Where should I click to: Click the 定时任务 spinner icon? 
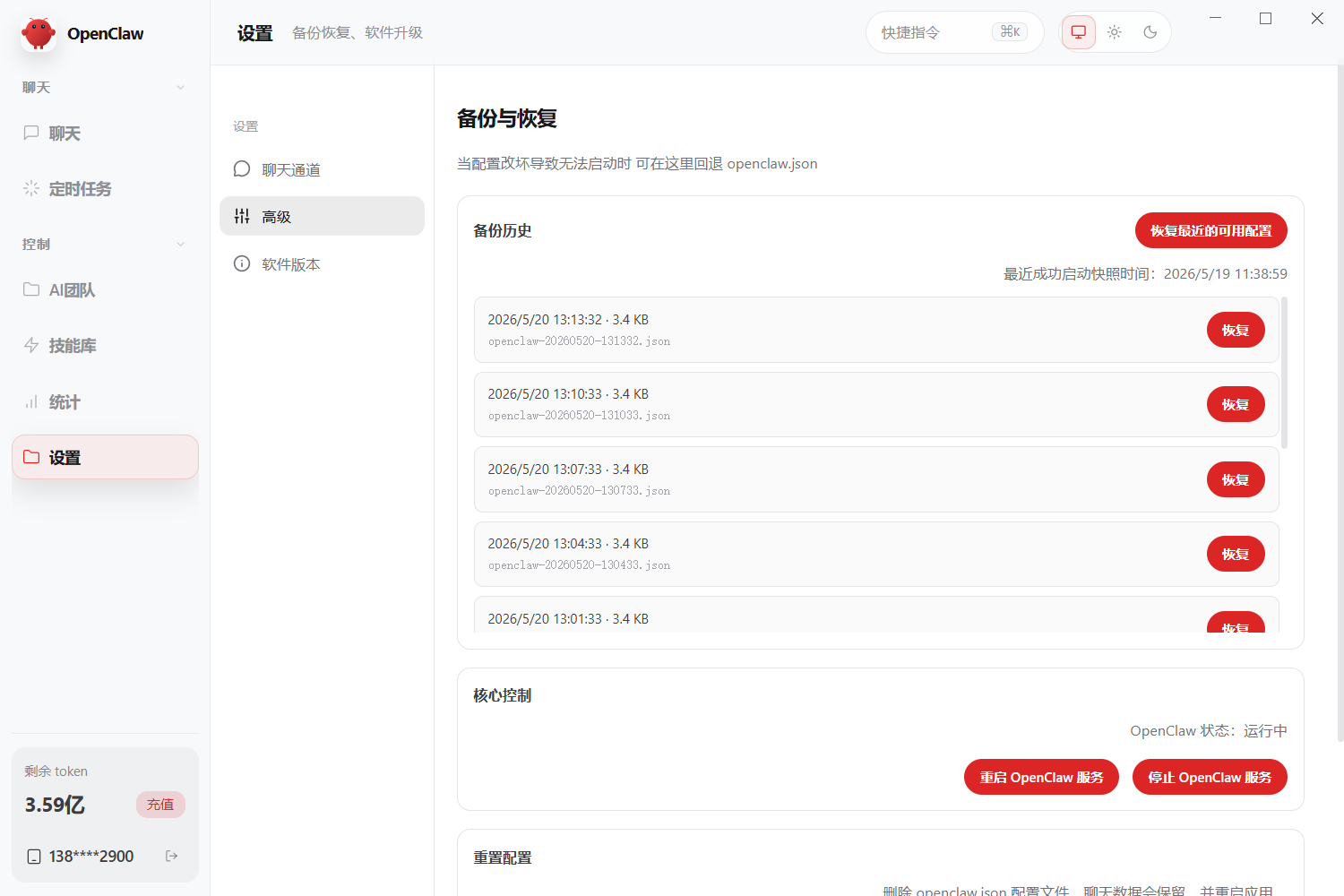tap(31, 188)
